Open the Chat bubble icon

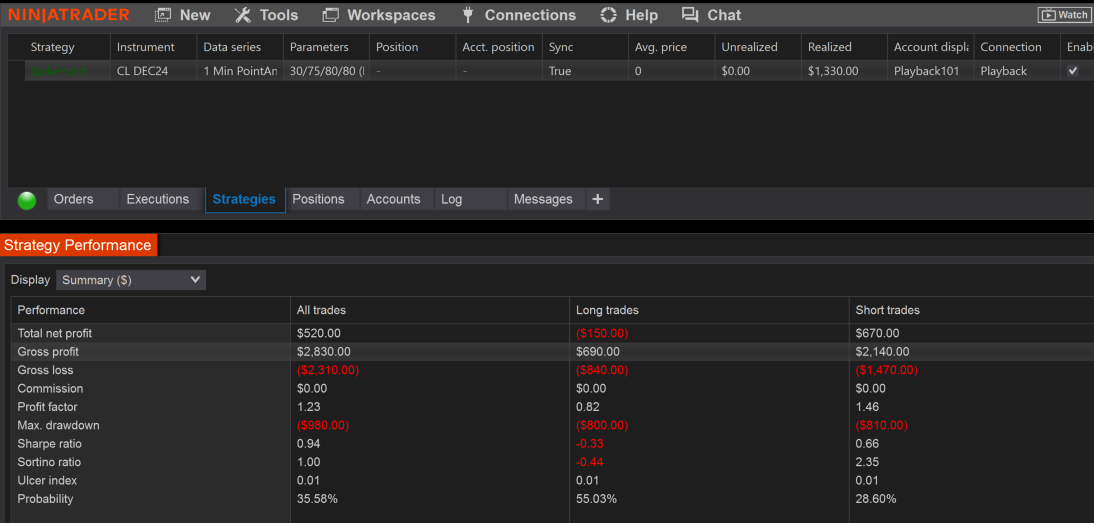coord(690,15)
